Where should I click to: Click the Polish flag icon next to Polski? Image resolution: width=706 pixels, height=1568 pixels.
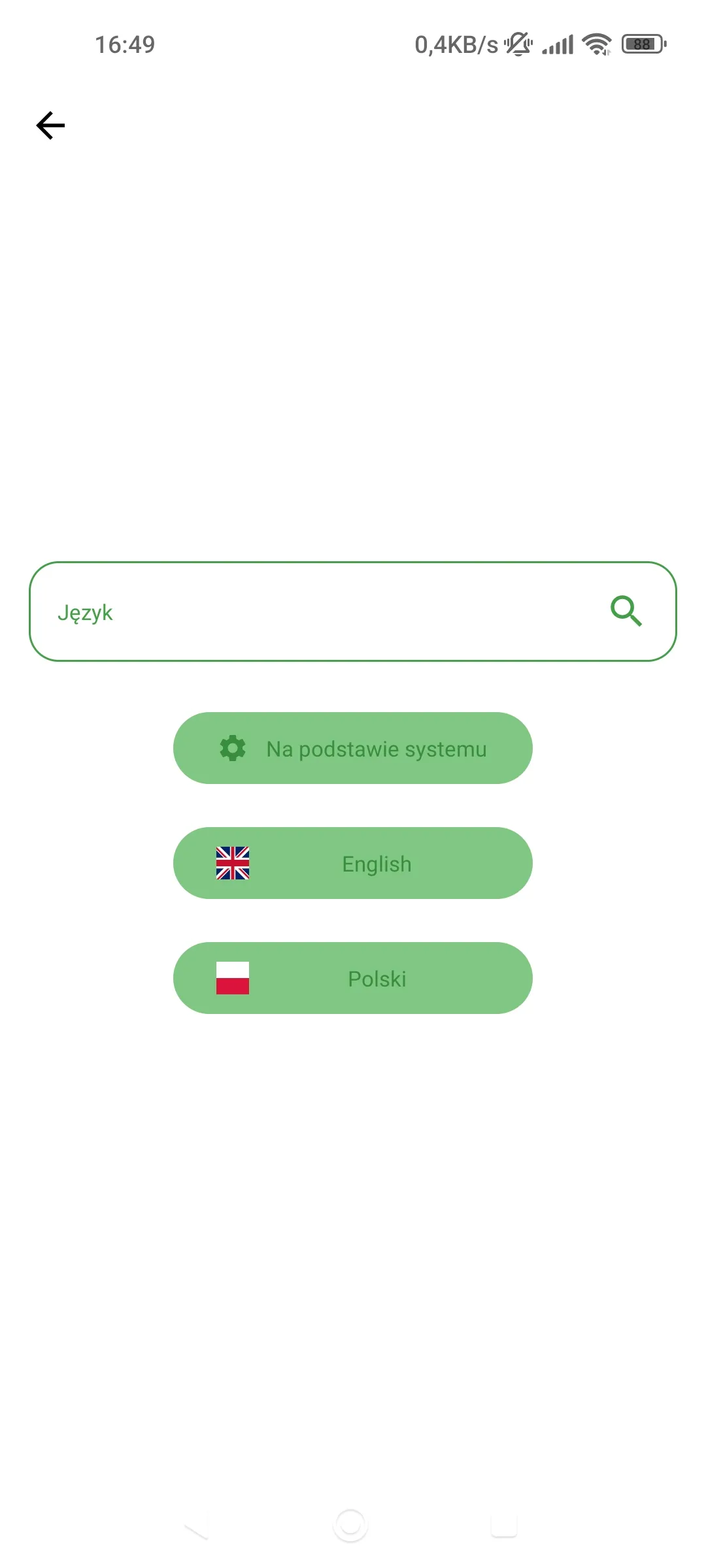coord(232,978)
